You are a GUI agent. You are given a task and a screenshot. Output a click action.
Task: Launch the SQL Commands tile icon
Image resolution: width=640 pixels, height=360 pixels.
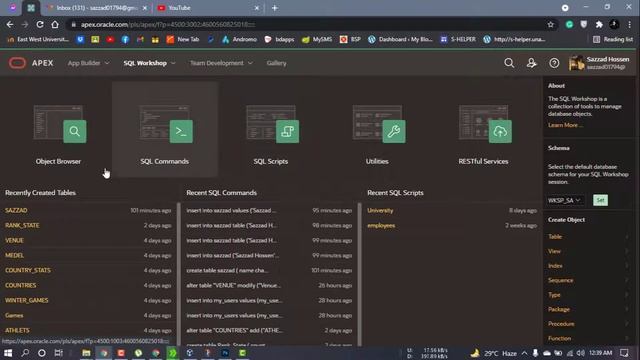(181, 131)
